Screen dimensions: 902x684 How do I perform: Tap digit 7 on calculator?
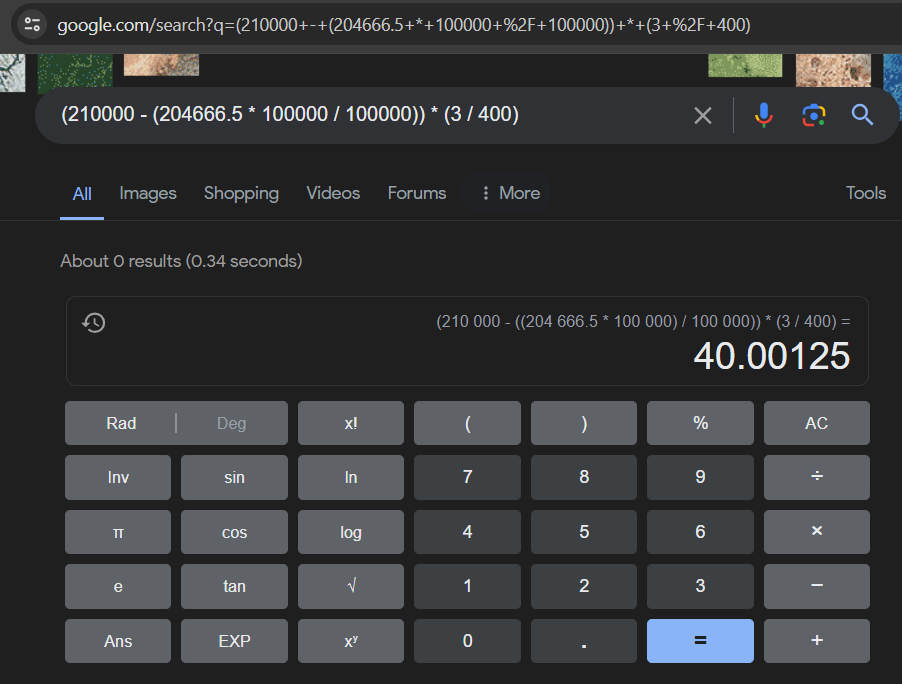[467, 477]
